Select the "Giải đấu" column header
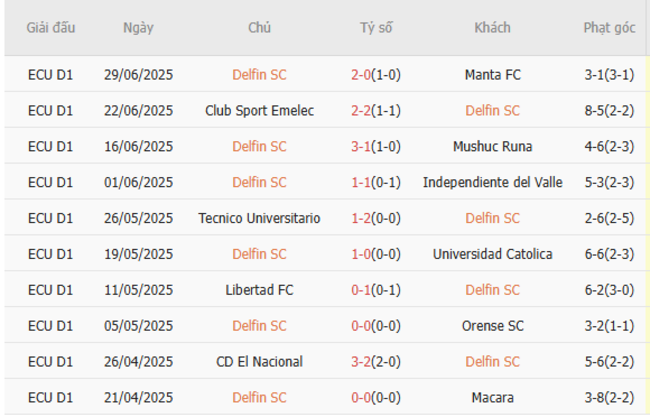The width and height of the screenshot is (650, 417). point(51,28)
